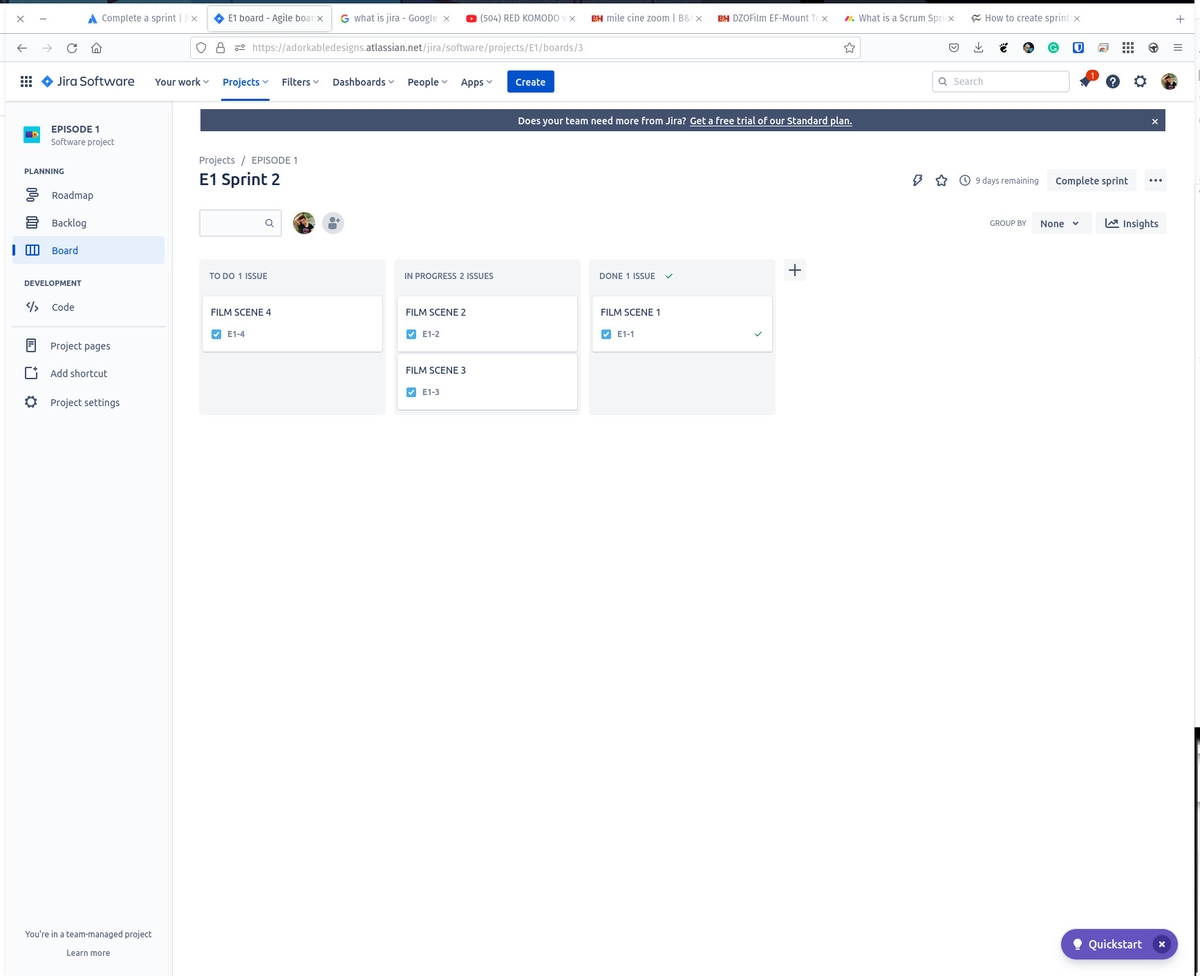This screenshot has height=976, width=1200.
Task: Open the GROUP BY None dropdown
Action: 1060,223
